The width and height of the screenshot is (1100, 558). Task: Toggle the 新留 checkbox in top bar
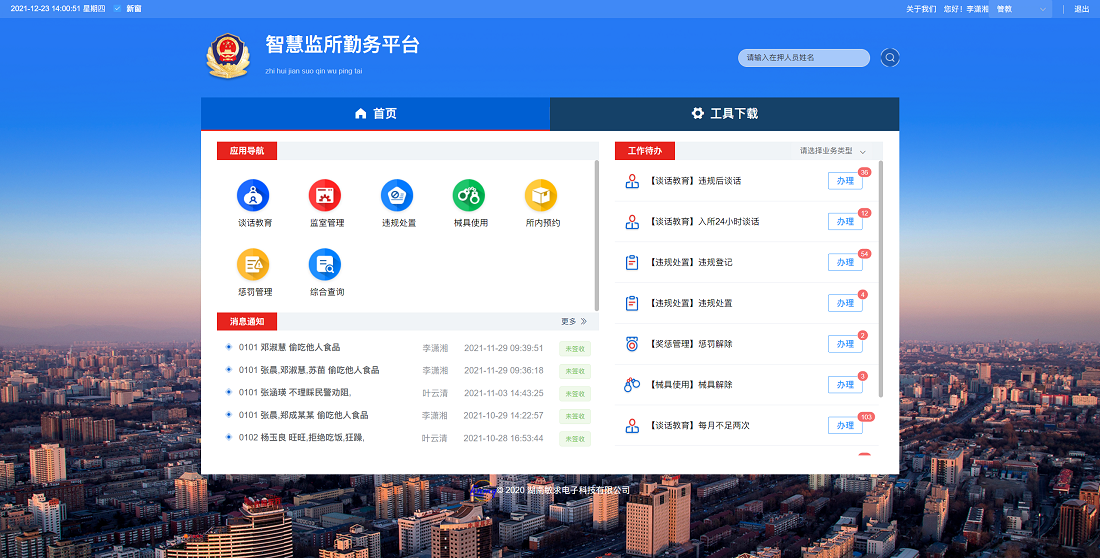coord(118,9)
